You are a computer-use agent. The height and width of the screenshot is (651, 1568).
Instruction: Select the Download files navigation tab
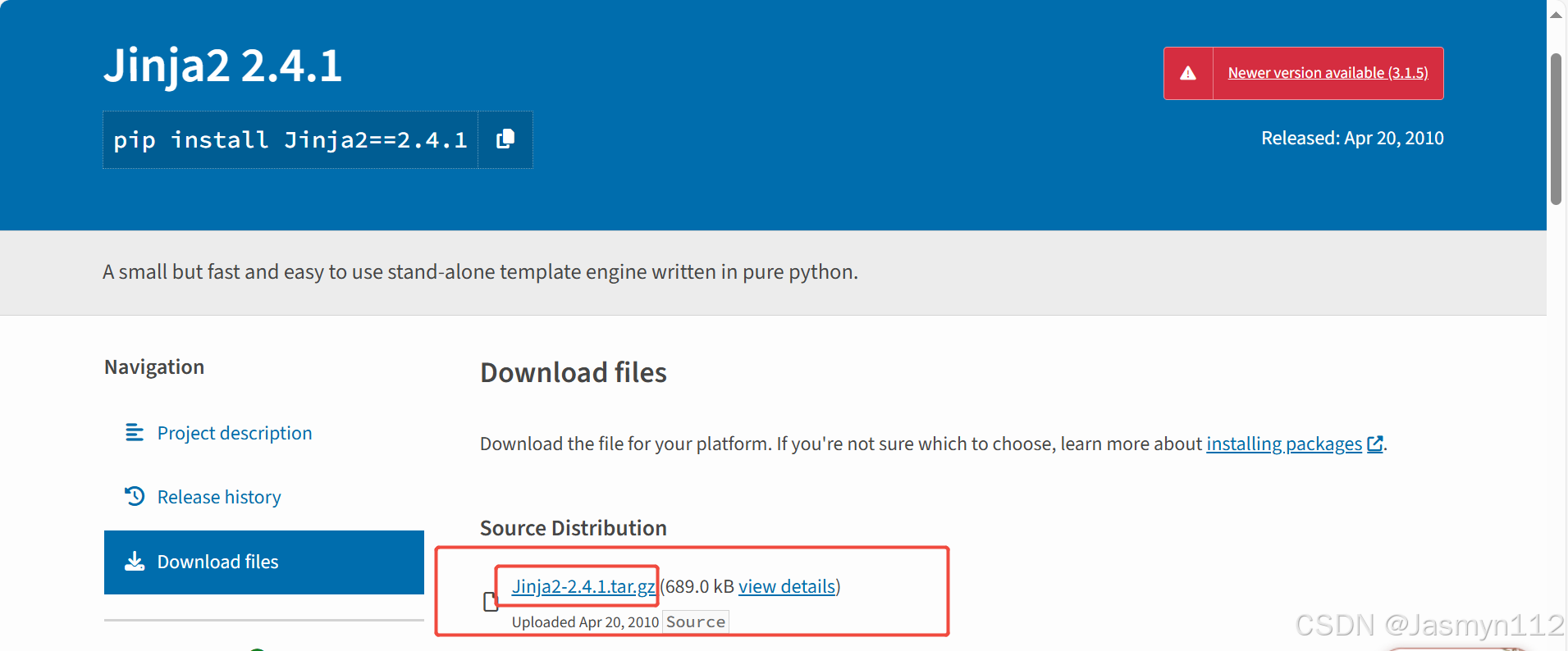[264, 562]
